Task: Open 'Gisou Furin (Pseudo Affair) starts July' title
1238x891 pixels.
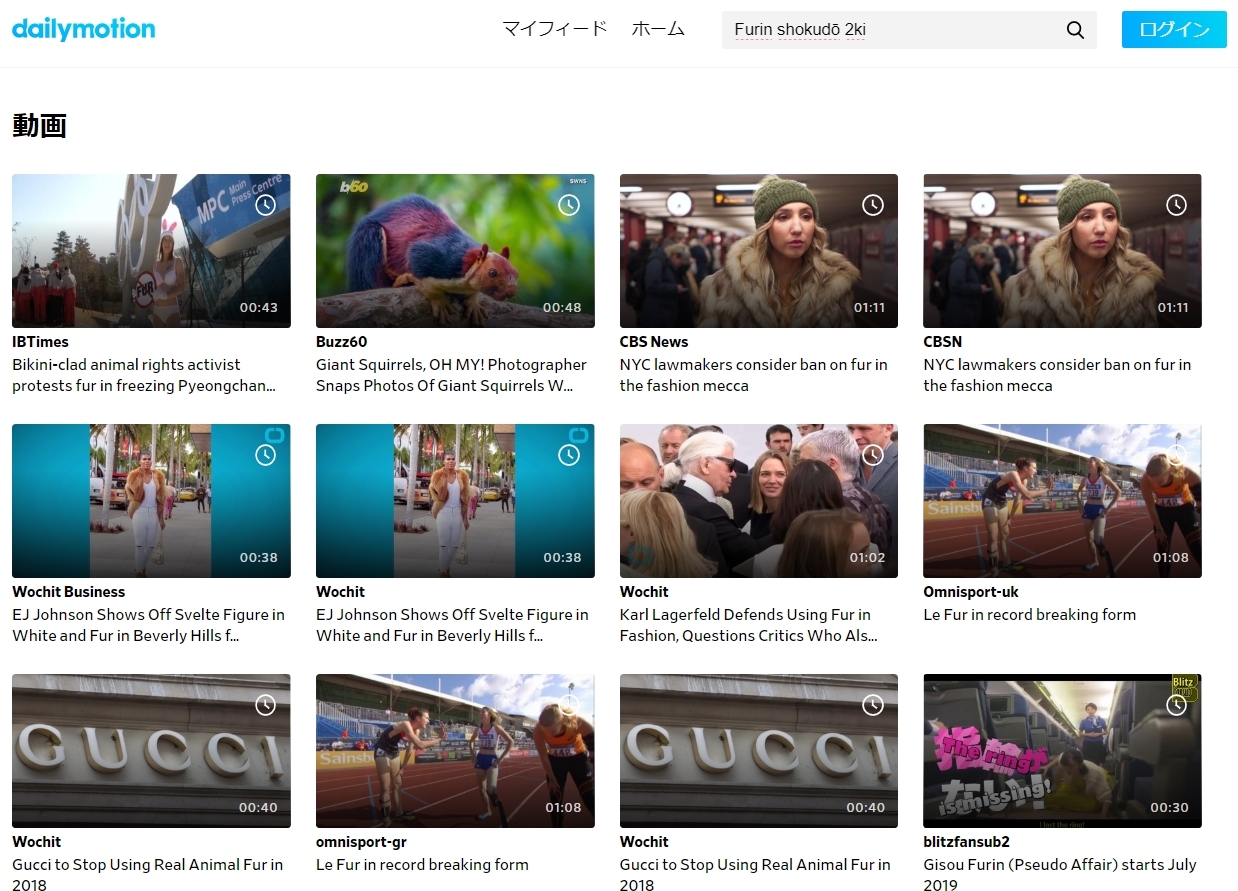Action: tap(1060, 875)
